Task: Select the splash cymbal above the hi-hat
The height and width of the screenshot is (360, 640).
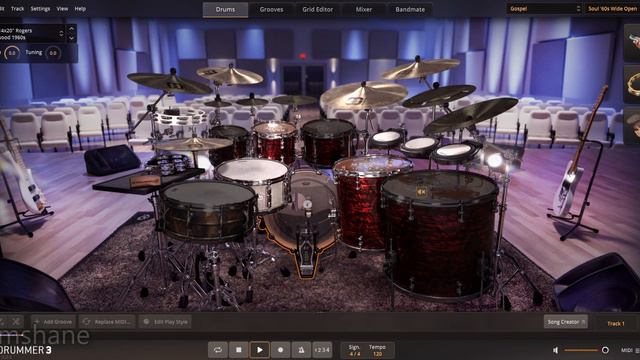Action: point(230,75)
